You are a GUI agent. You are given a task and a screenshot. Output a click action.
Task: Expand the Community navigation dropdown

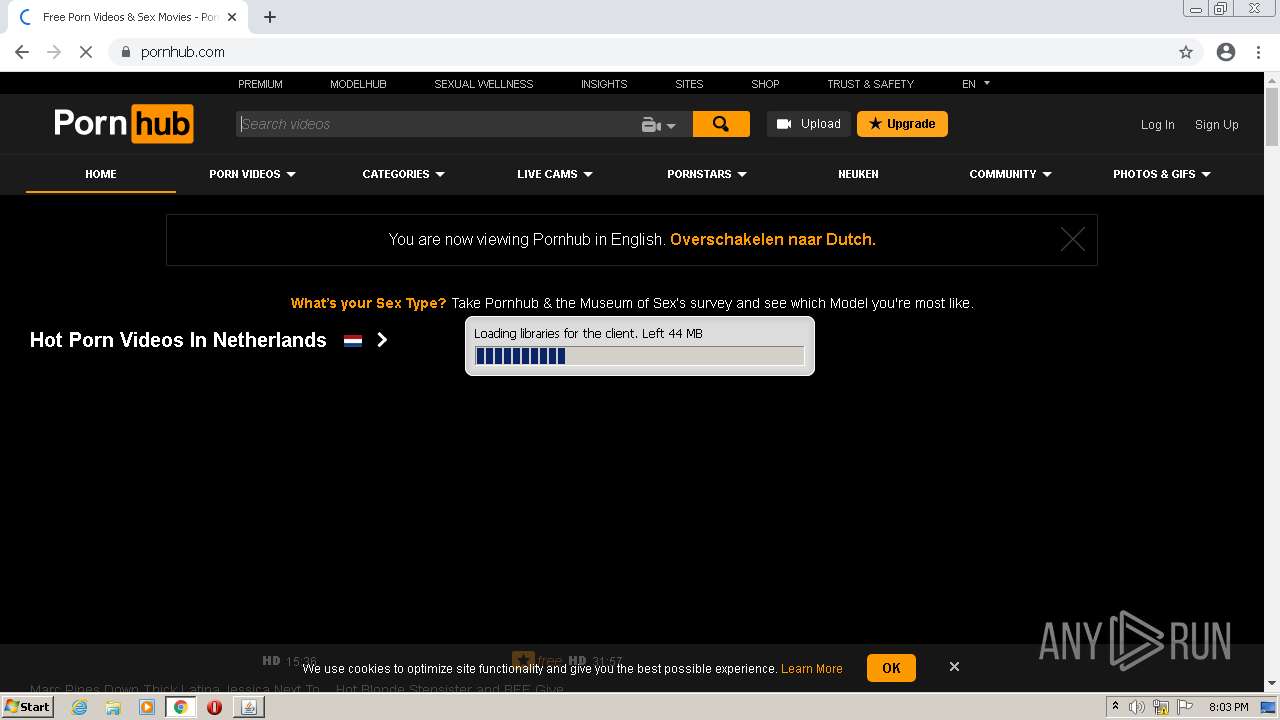[x=1010, y=174]
